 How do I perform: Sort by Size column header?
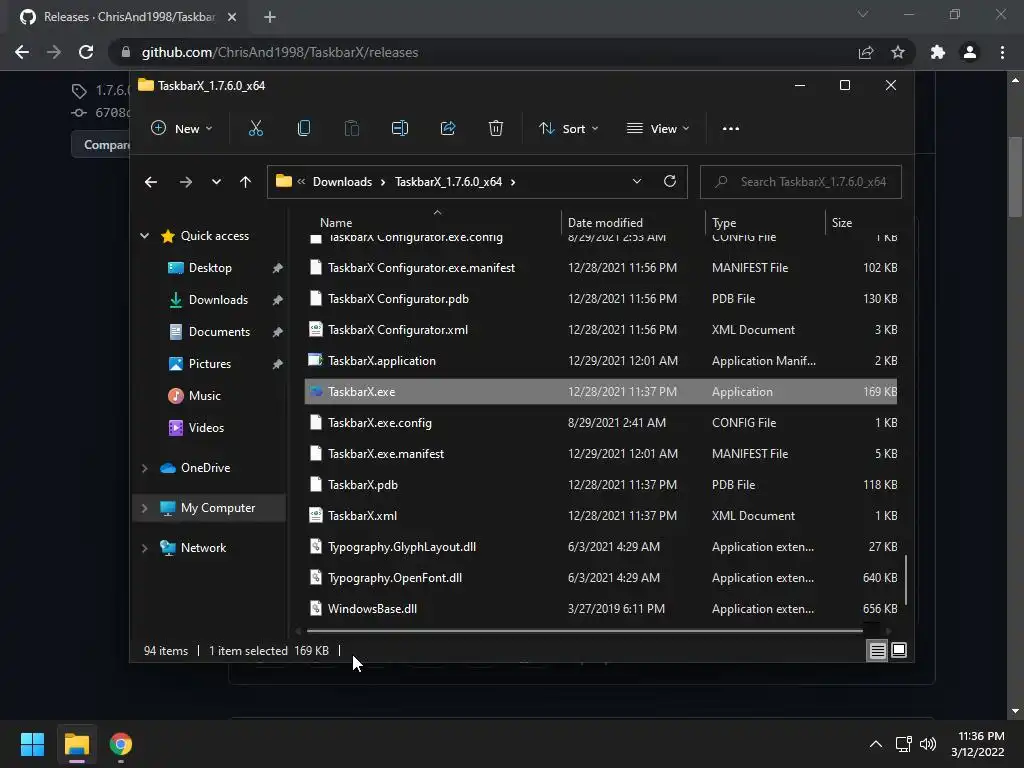863,223
